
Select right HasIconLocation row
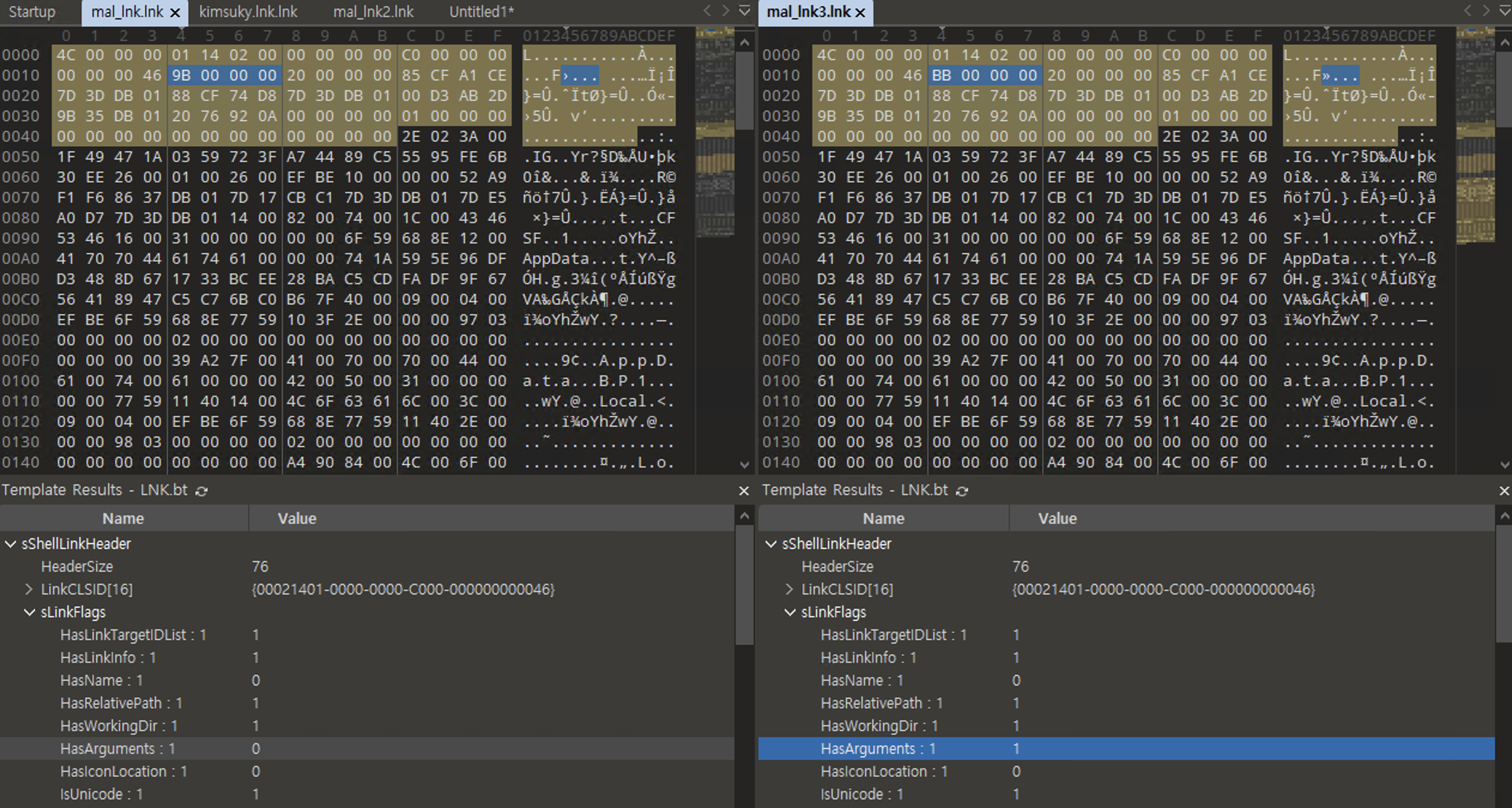click(x=884, y=771)
